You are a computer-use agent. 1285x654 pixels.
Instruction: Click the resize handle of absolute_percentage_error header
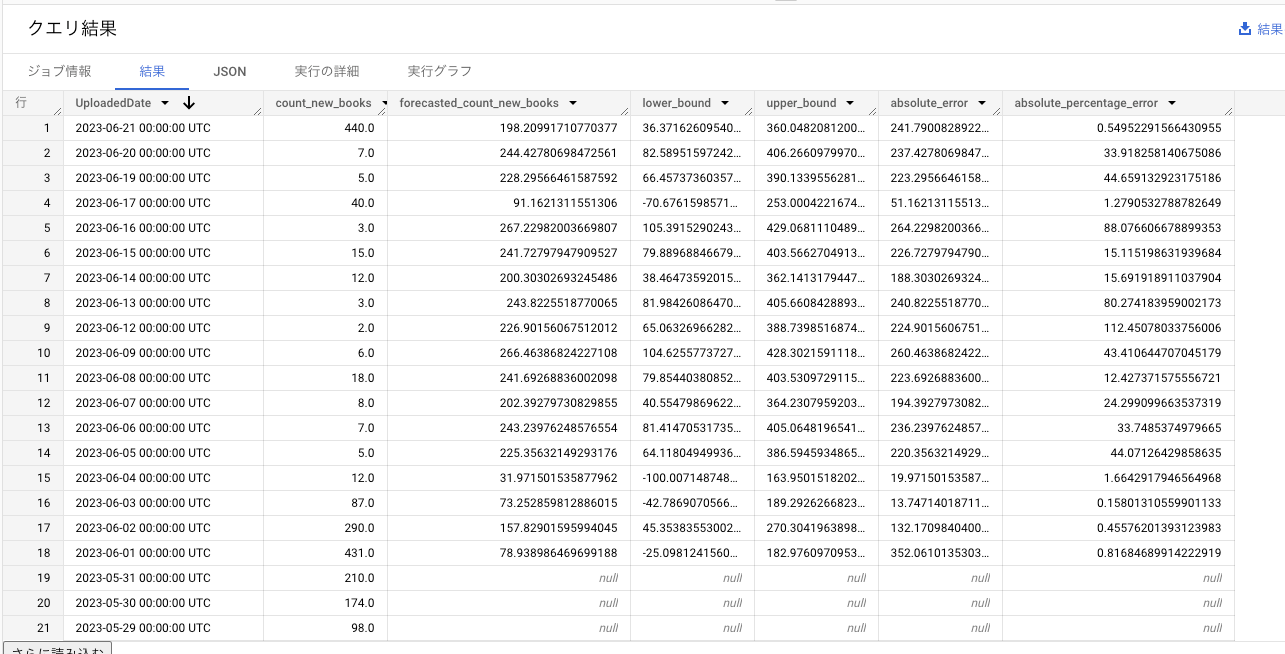click(x=1228, y=111)
